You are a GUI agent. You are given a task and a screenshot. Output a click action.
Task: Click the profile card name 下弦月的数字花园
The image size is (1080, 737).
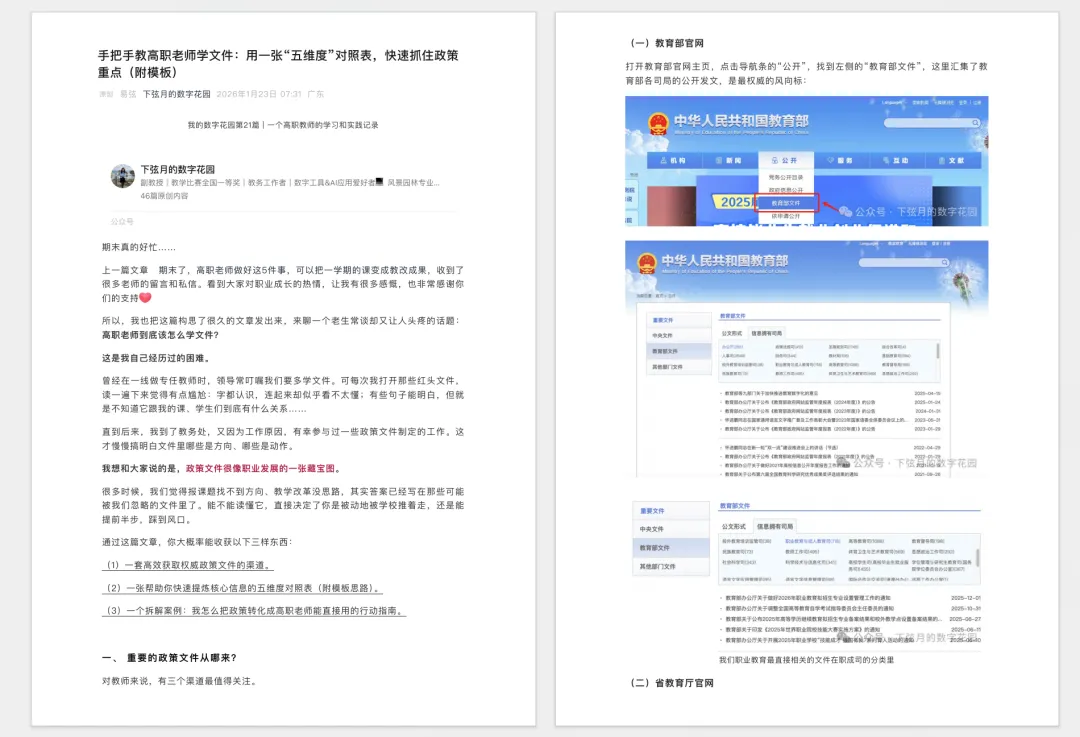click(178, 169)
